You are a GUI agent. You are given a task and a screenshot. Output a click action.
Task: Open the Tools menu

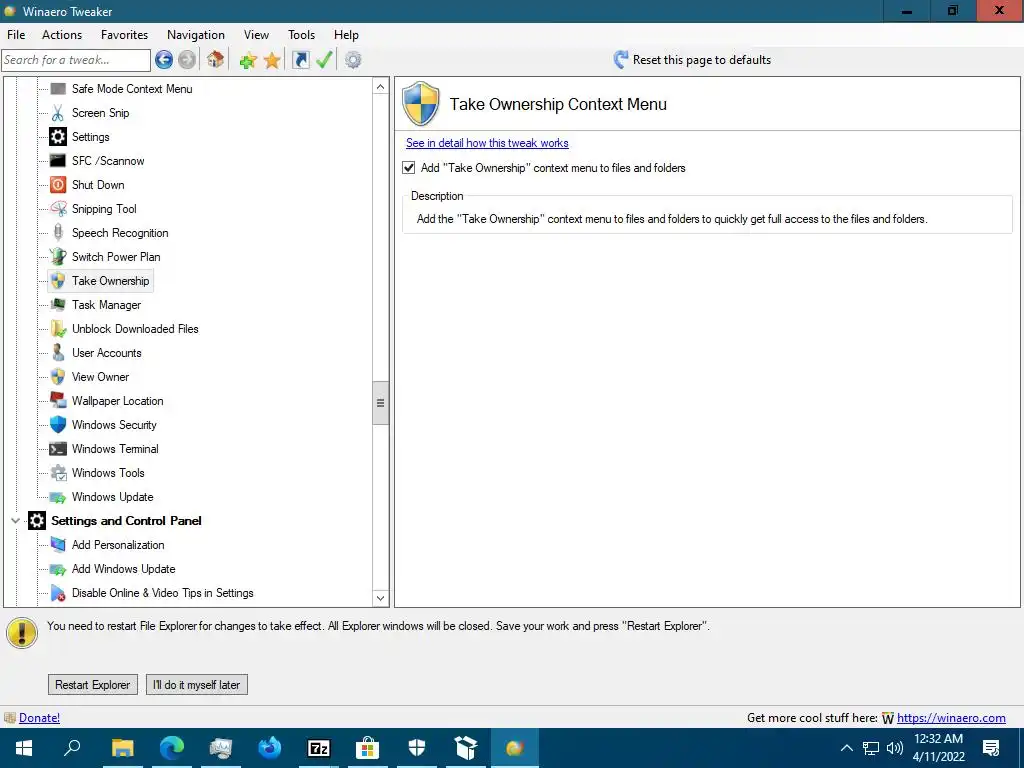click(301, 35)
